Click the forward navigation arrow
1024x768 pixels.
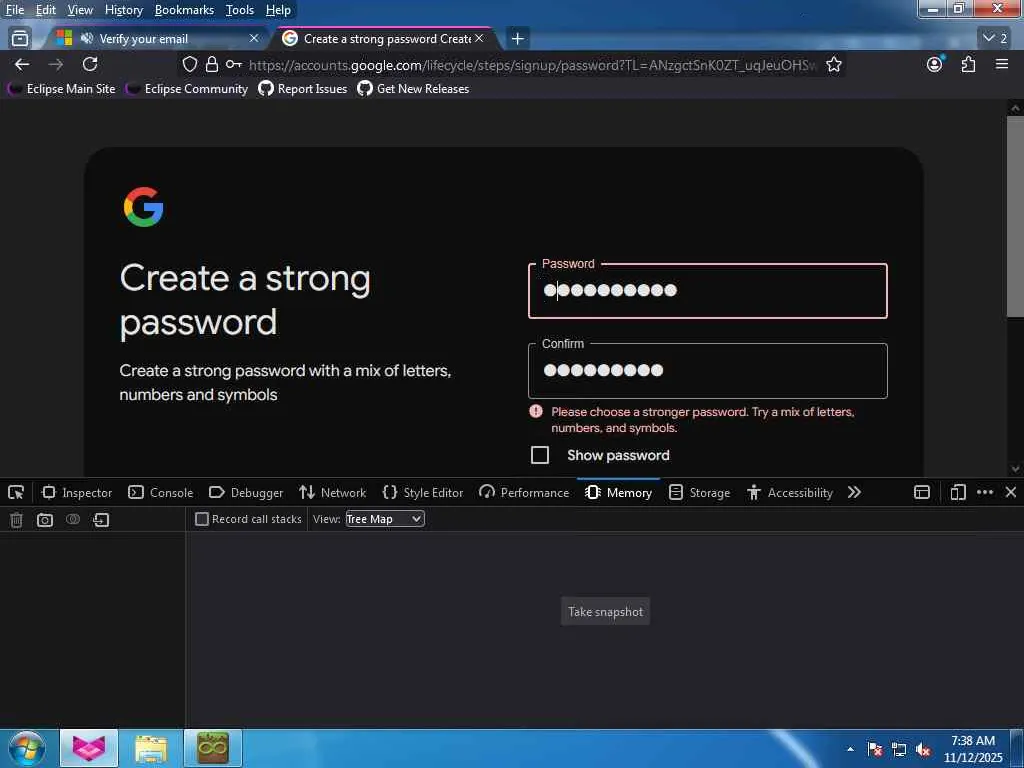[56, 64]
